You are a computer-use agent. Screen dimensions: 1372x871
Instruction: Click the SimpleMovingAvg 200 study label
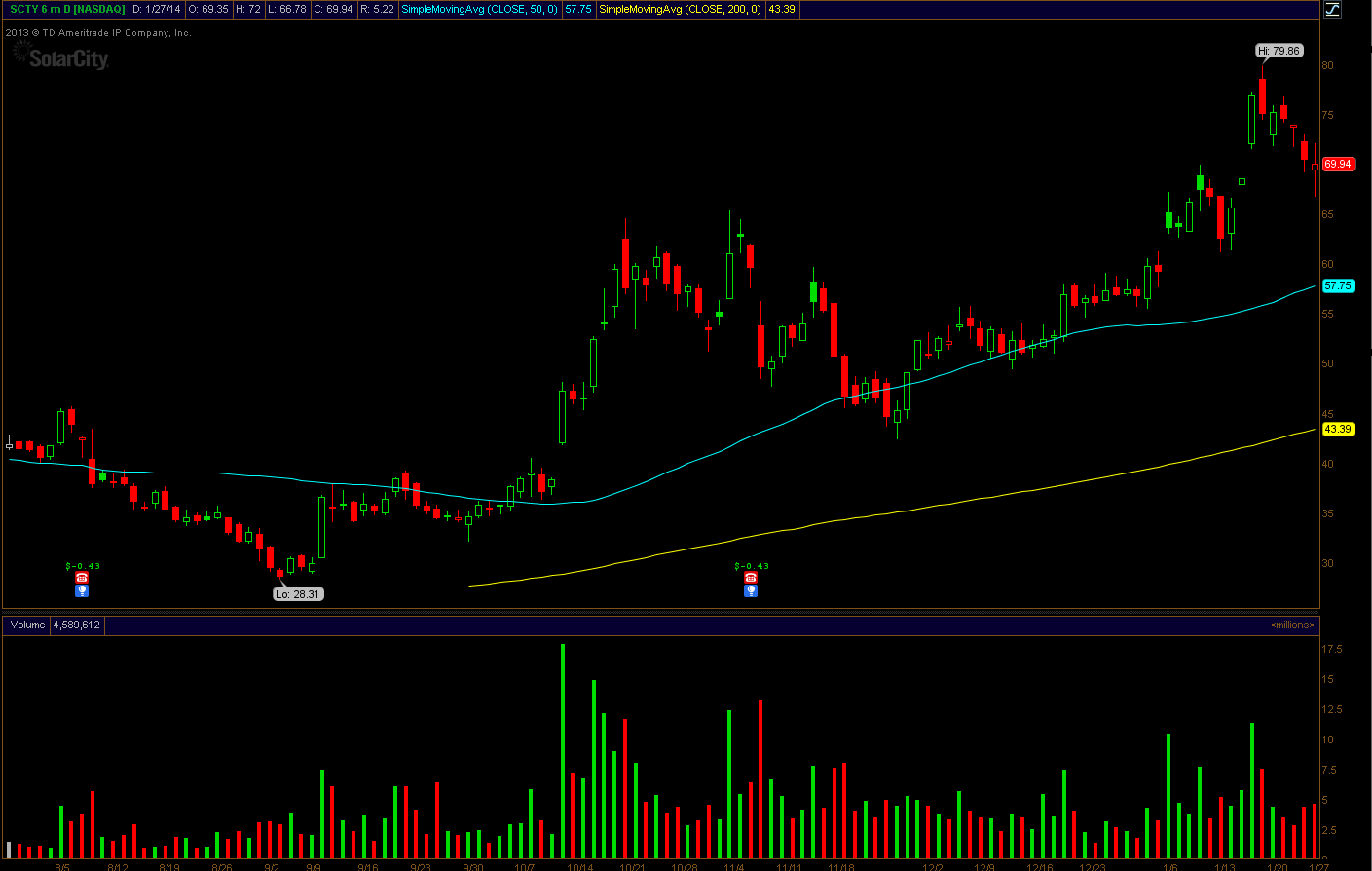[680, 9]
